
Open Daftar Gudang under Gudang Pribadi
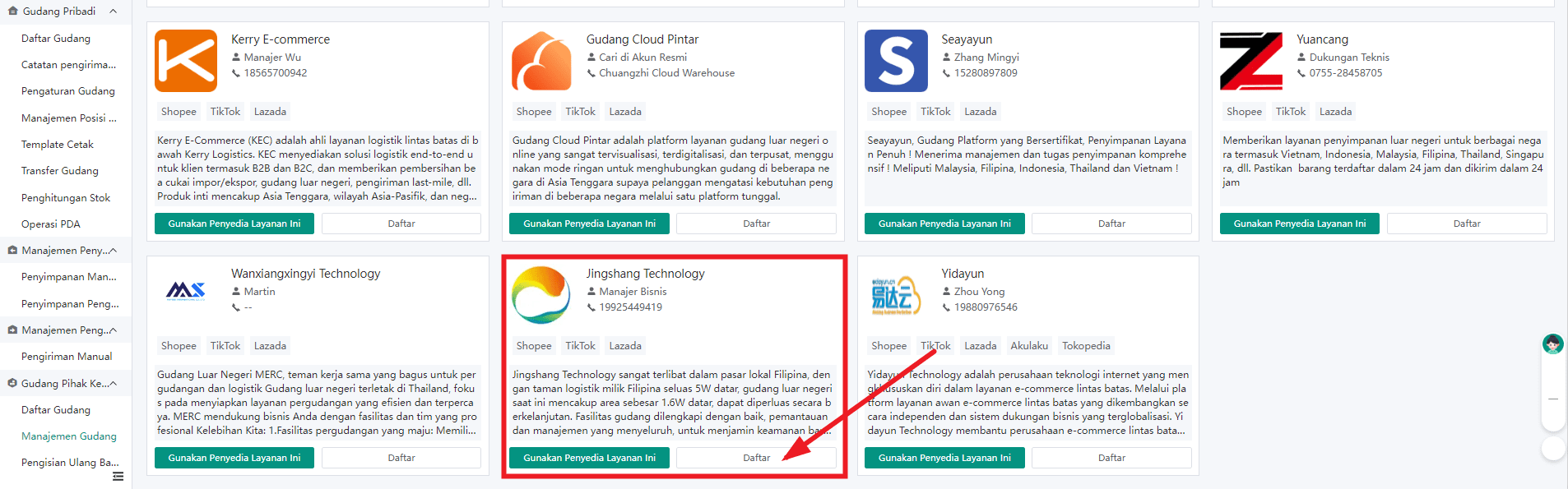tap(56, 39)
